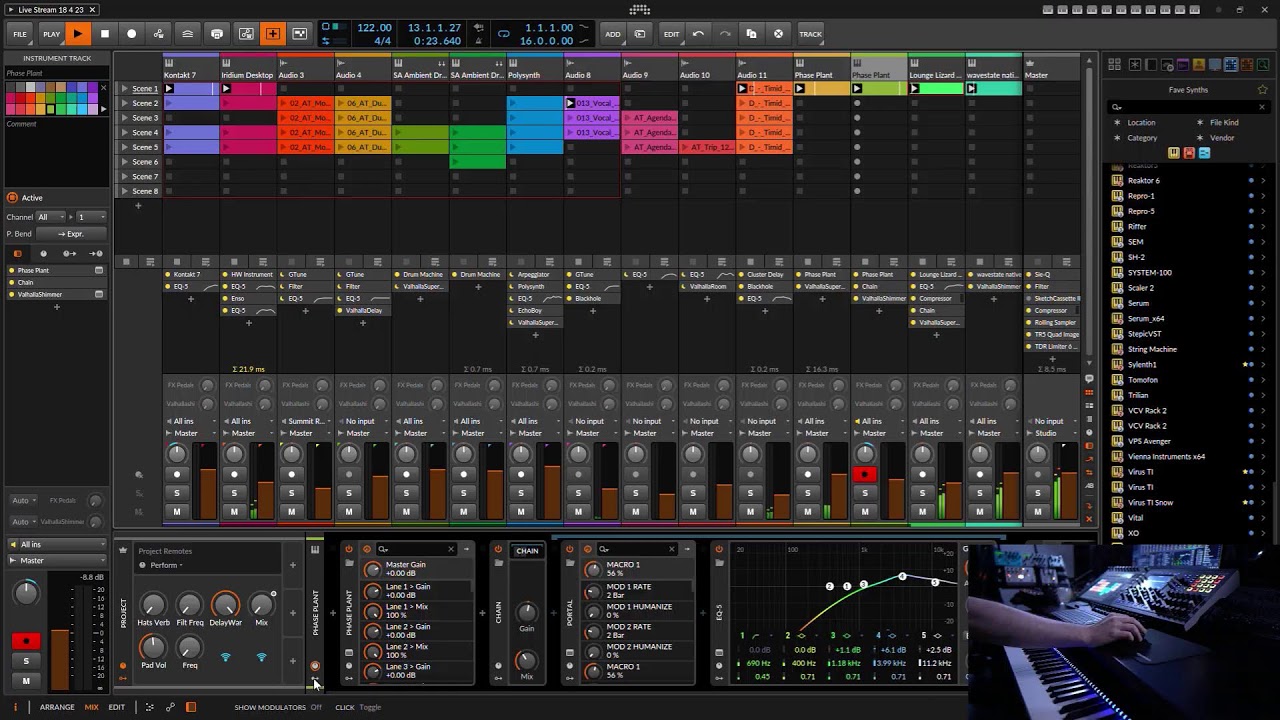Mute the track in the inspector strip
This screenshot has height=720, width=1280.
(26, 681)
